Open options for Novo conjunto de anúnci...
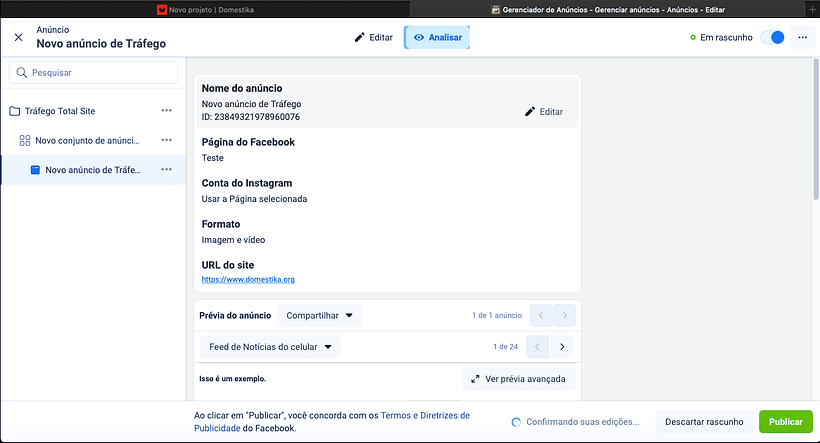820x443 pixels. [x=166, y=140]
